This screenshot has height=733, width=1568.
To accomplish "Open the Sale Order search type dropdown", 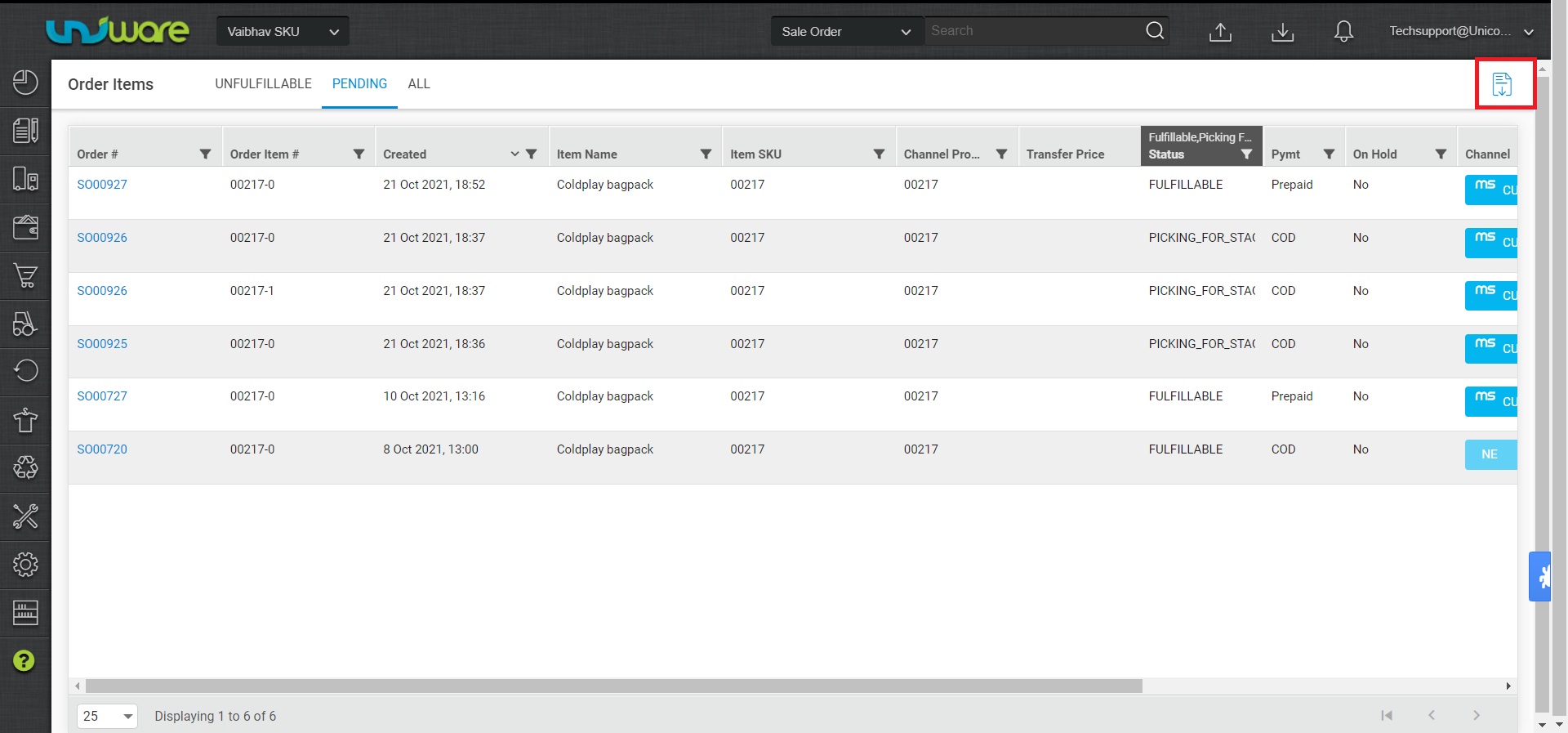I will pyautogui.click(x=847, y=31).
